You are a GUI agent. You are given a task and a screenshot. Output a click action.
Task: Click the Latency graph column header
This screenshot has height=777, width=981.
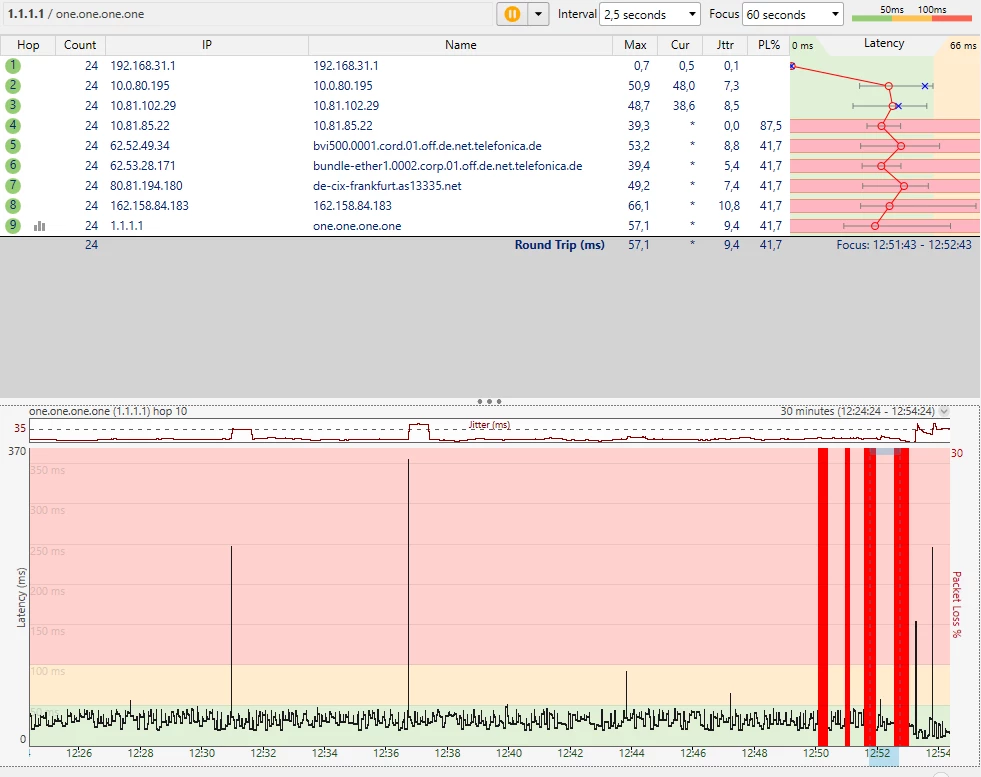(884, 44)
